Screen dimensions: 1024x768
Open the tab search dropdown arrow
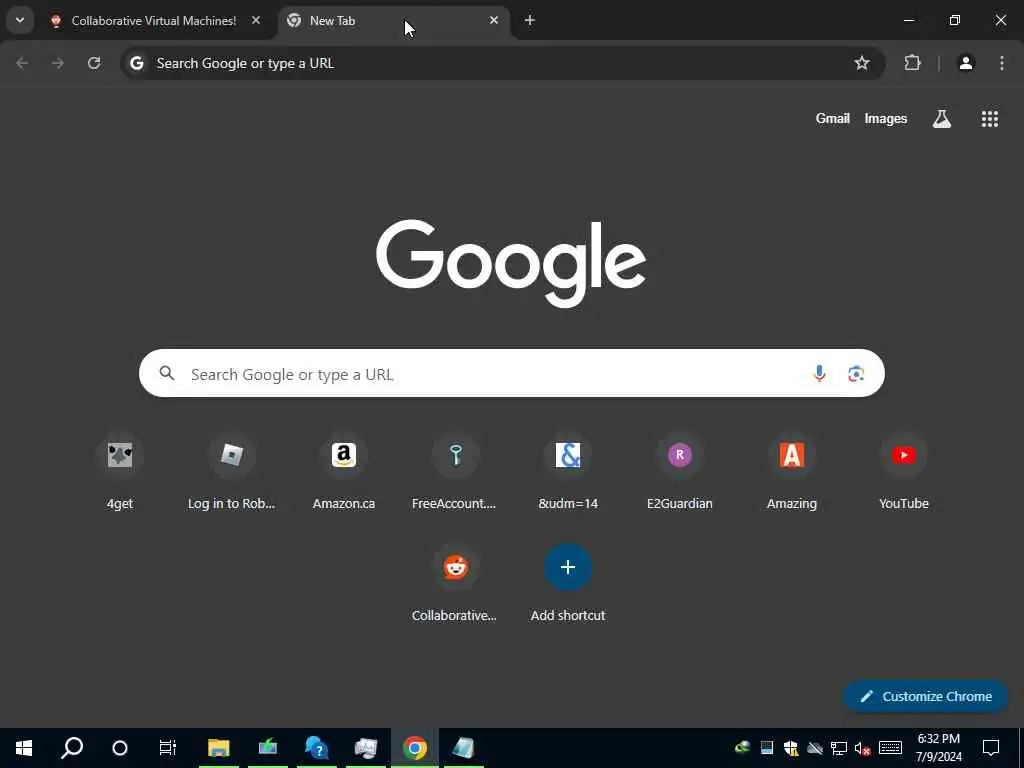click(x=20, y=20)
